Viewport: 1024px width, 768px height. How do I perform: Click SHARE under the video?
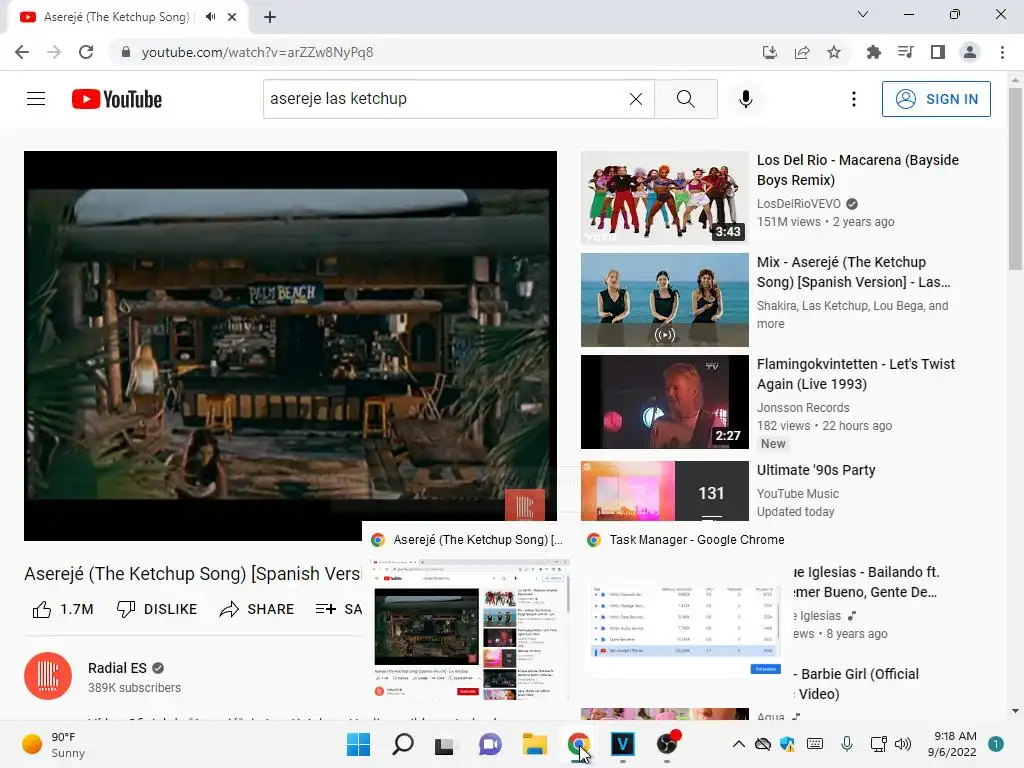point(257,609)
